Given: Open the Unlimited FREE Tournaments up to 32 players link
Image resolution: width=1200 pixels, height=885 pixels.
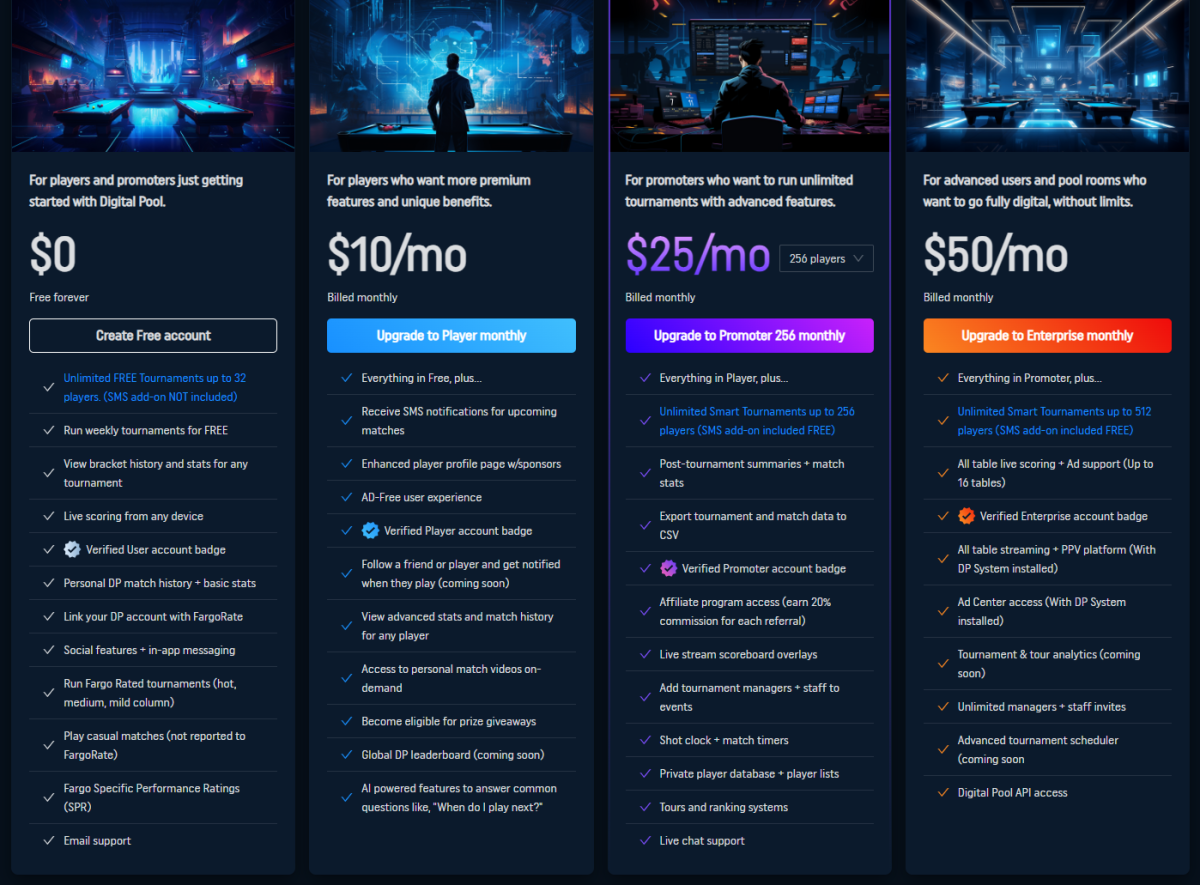Looking at the screenshot, I should pos(154,388).
